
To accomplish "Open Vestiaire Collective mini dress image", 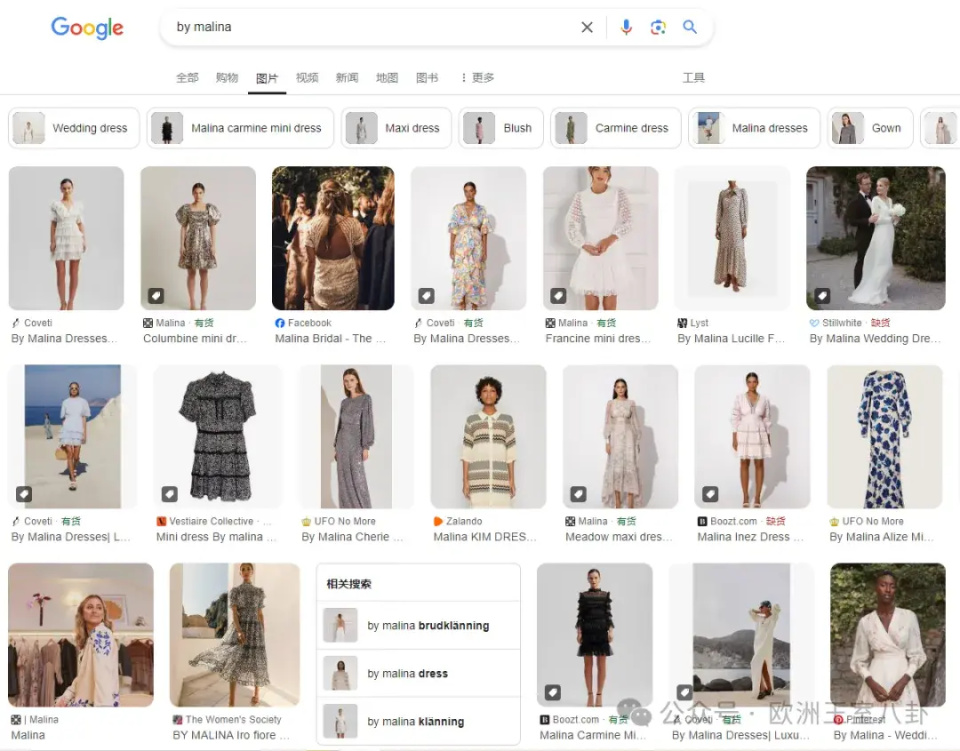I will point(219,436).
